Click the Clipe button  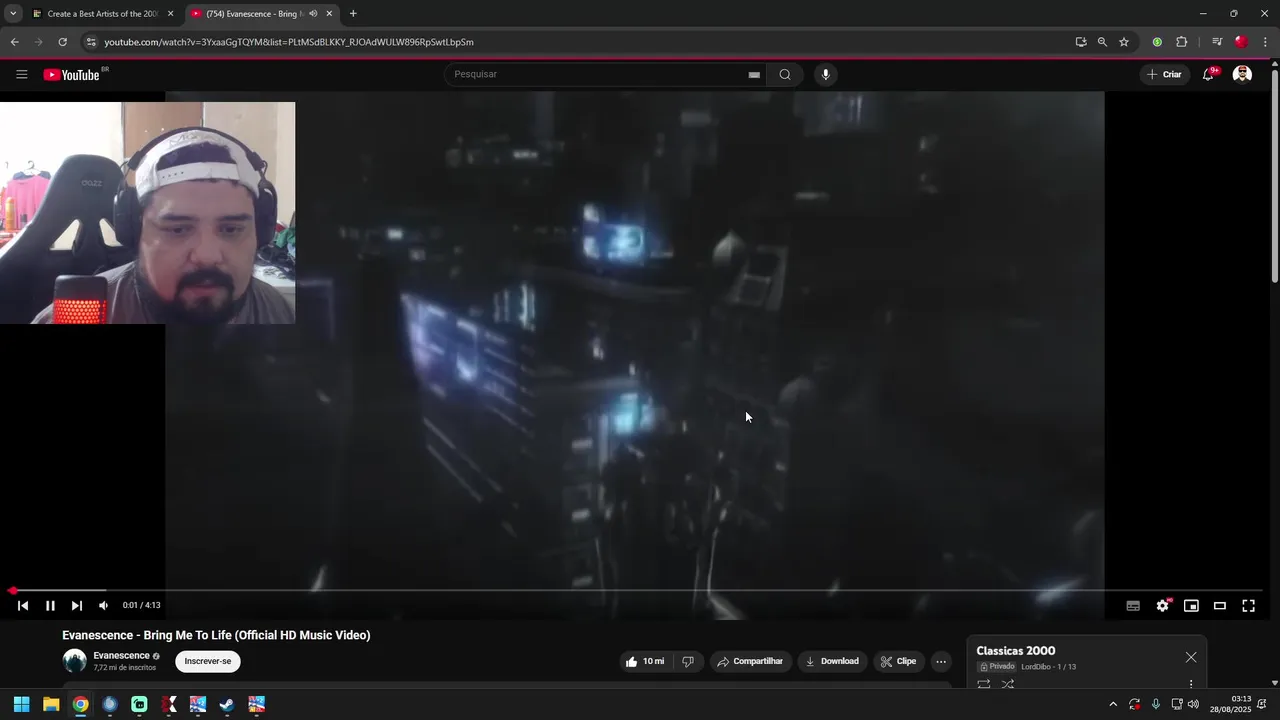coord(898,661)
